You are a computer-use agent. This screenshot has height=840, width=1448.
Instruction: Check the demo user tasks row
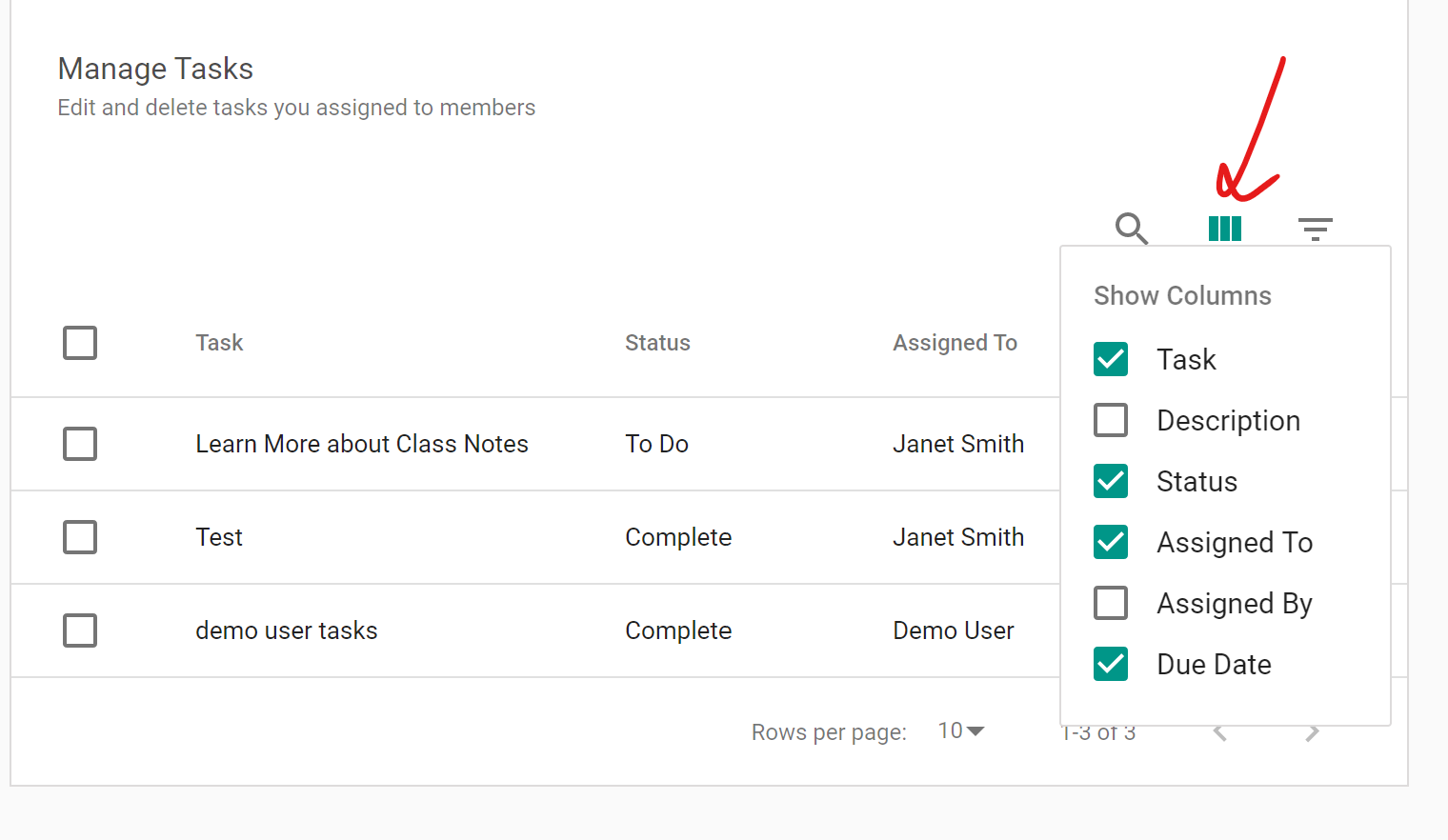(x=80, y=630)
